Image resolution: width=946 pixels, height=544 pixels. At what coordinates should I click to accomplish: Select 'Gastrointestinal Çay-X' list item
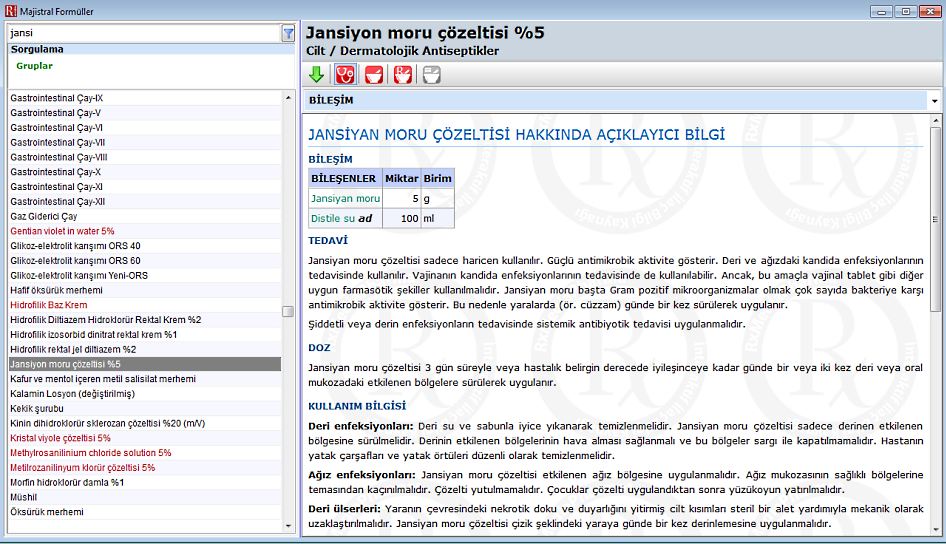click(144, 172)
